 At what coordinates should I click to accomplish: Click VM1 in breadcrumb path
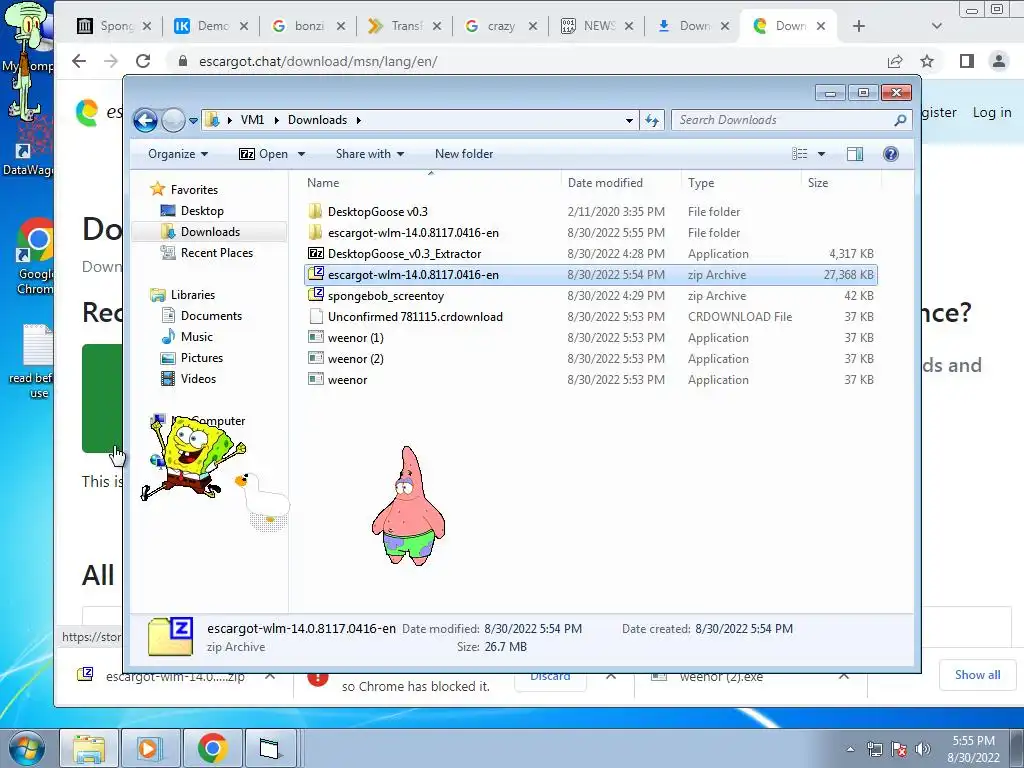252,120
